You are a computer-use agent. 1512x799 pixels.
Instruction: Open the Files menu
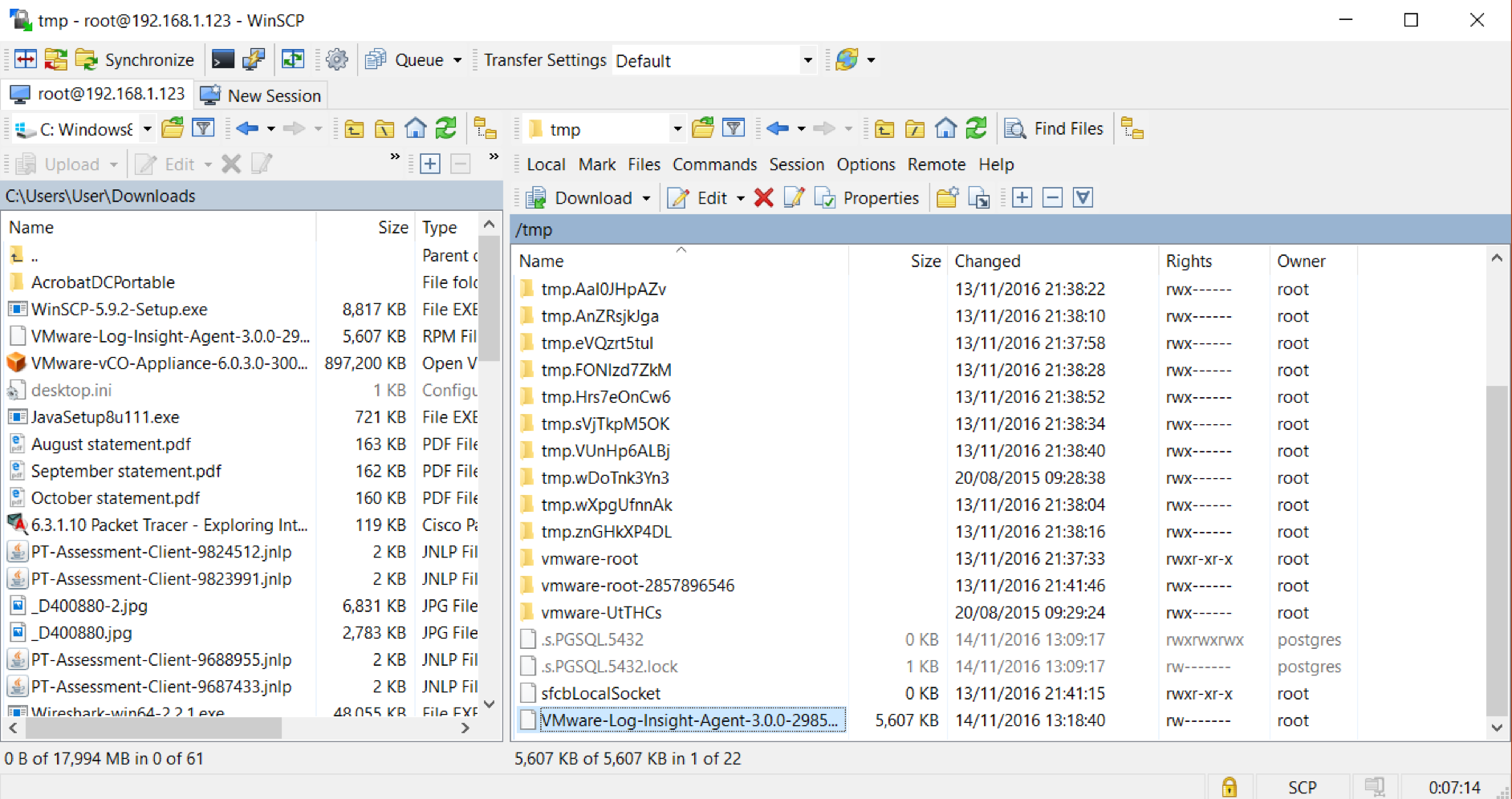coord(644,164)
